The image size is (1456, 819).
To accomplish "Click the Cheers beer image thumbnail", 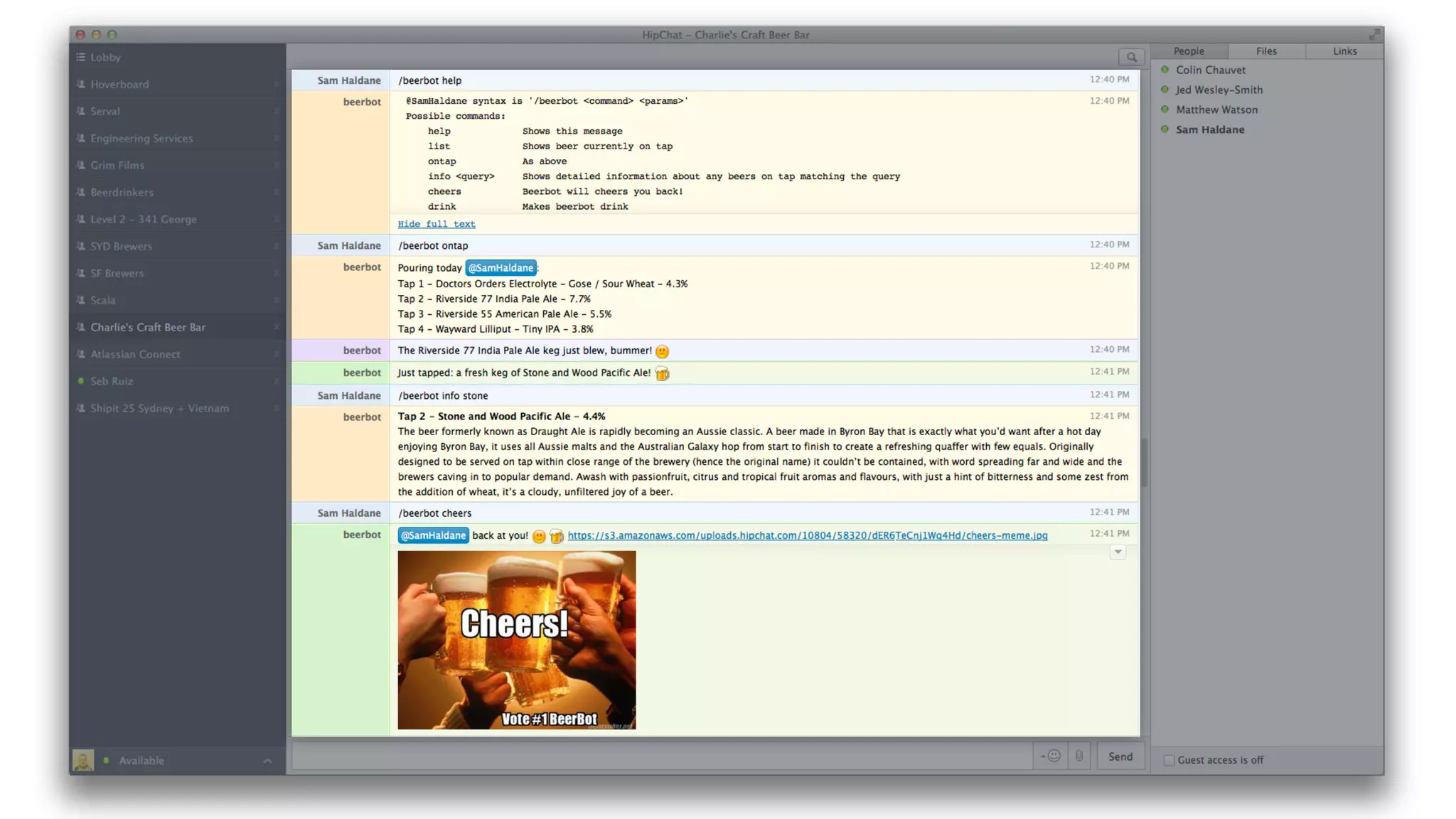I will pos(517,640).
